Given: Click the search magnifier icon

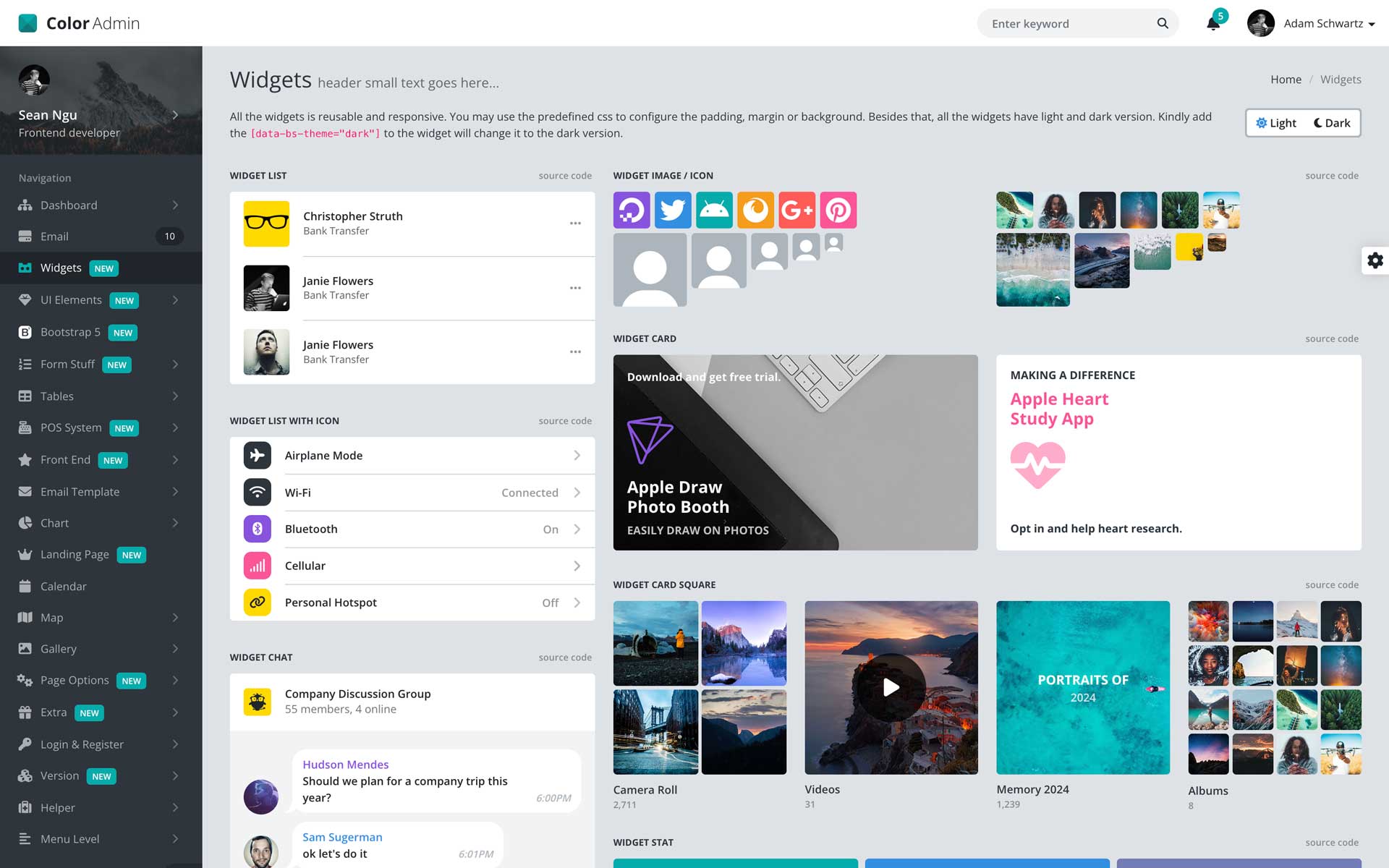Looking at the screenshot, I should 1163,23.
